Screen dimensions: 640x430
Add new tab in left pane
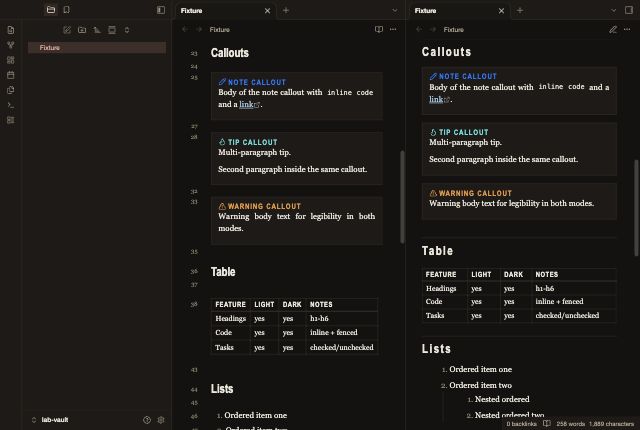tap(286, 11)
